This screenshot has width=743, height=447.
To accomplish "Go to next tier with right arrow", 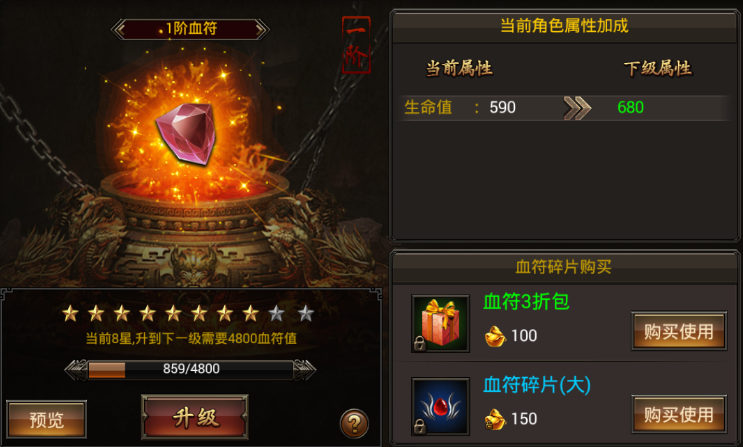I will click(x=262, y=29).
